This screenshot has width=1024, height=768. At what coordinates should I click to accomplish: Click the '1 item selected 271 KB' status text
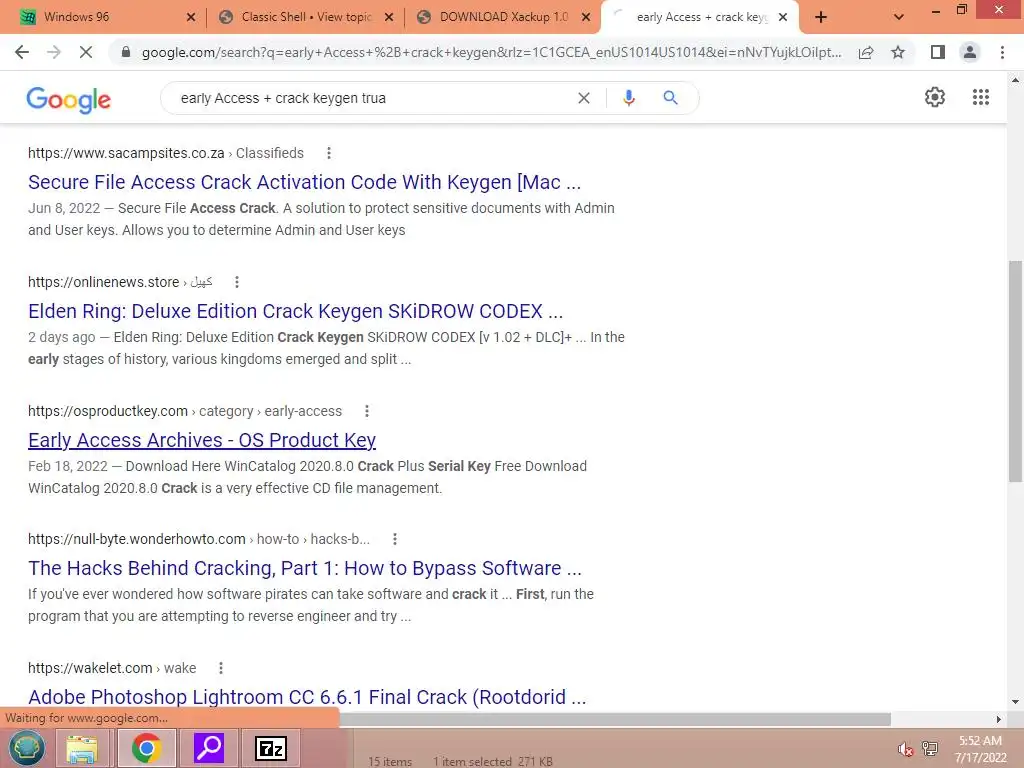492,761
